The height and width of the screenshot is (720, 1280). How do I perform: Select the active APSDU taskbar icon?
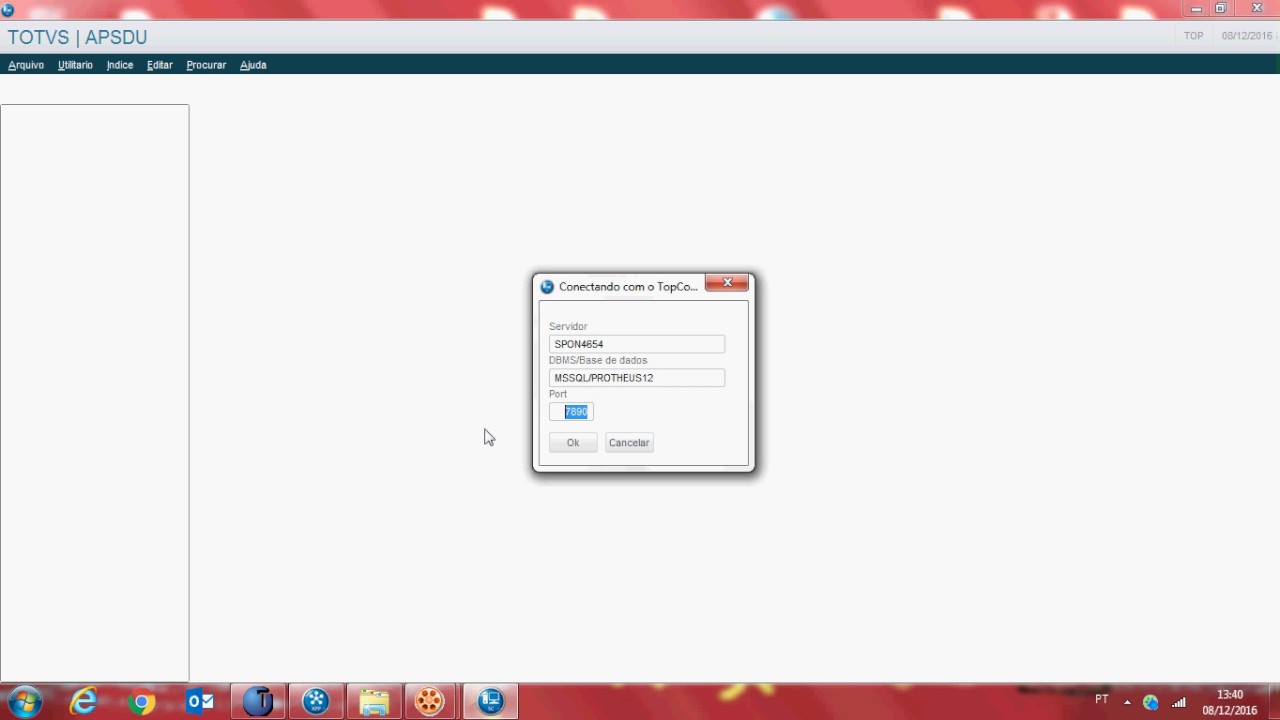(x=490, y=702)
